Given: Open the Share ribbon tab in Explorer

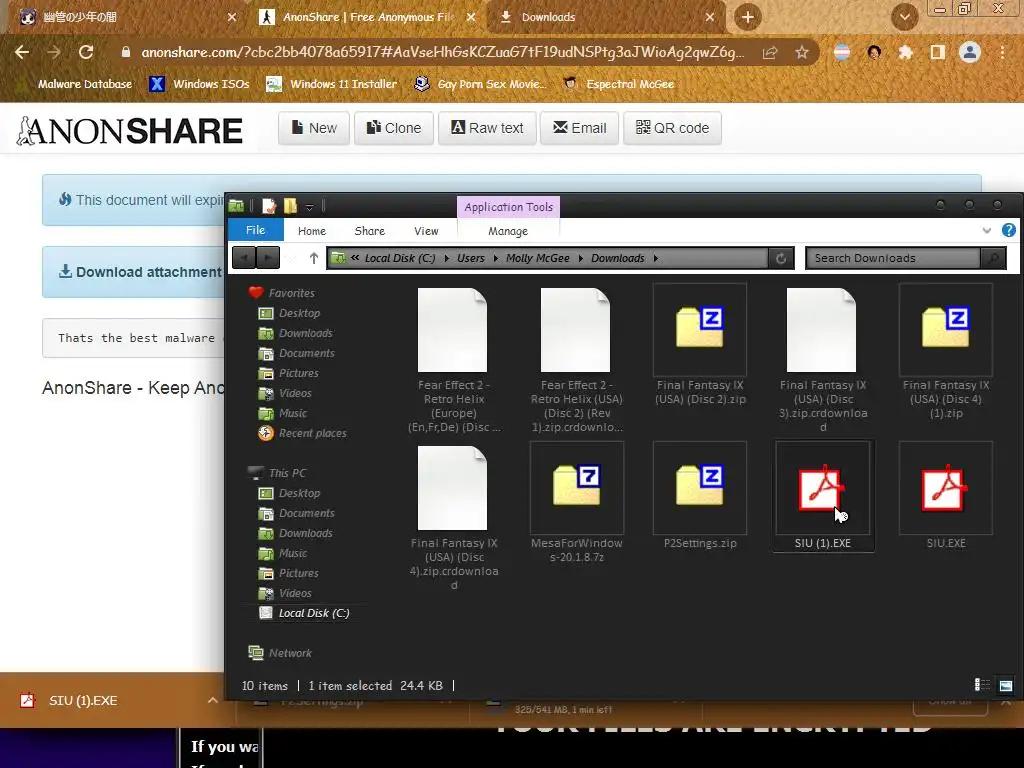Looking at the screenshot, I should tap(370, 231).
